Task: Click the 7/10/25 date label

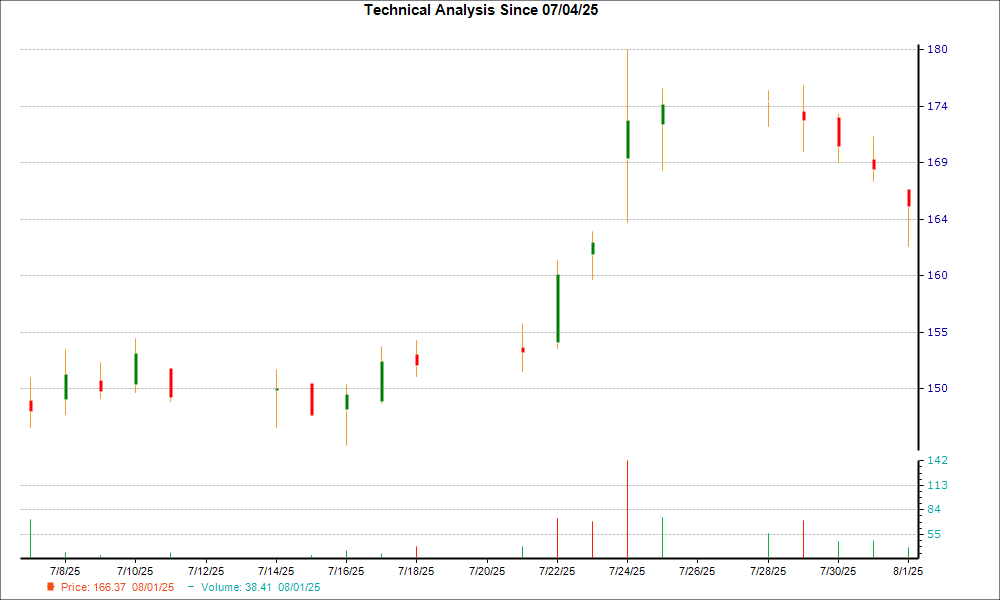Action: click(135, 571)
